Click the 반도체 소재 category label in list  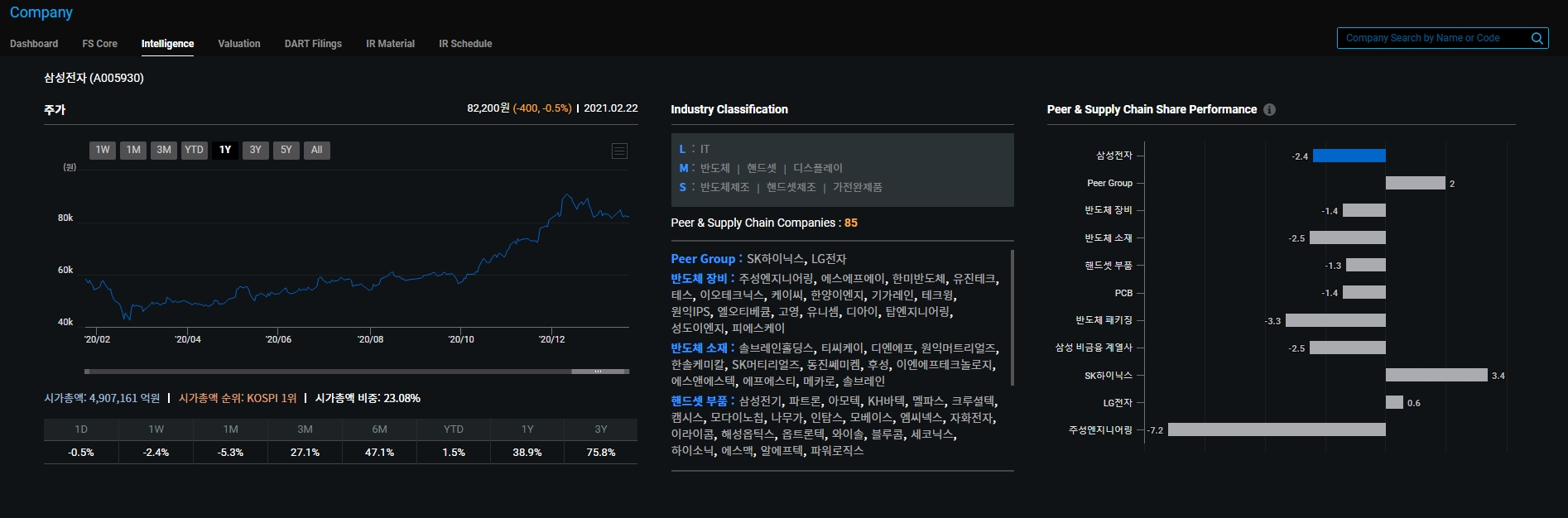699,348
